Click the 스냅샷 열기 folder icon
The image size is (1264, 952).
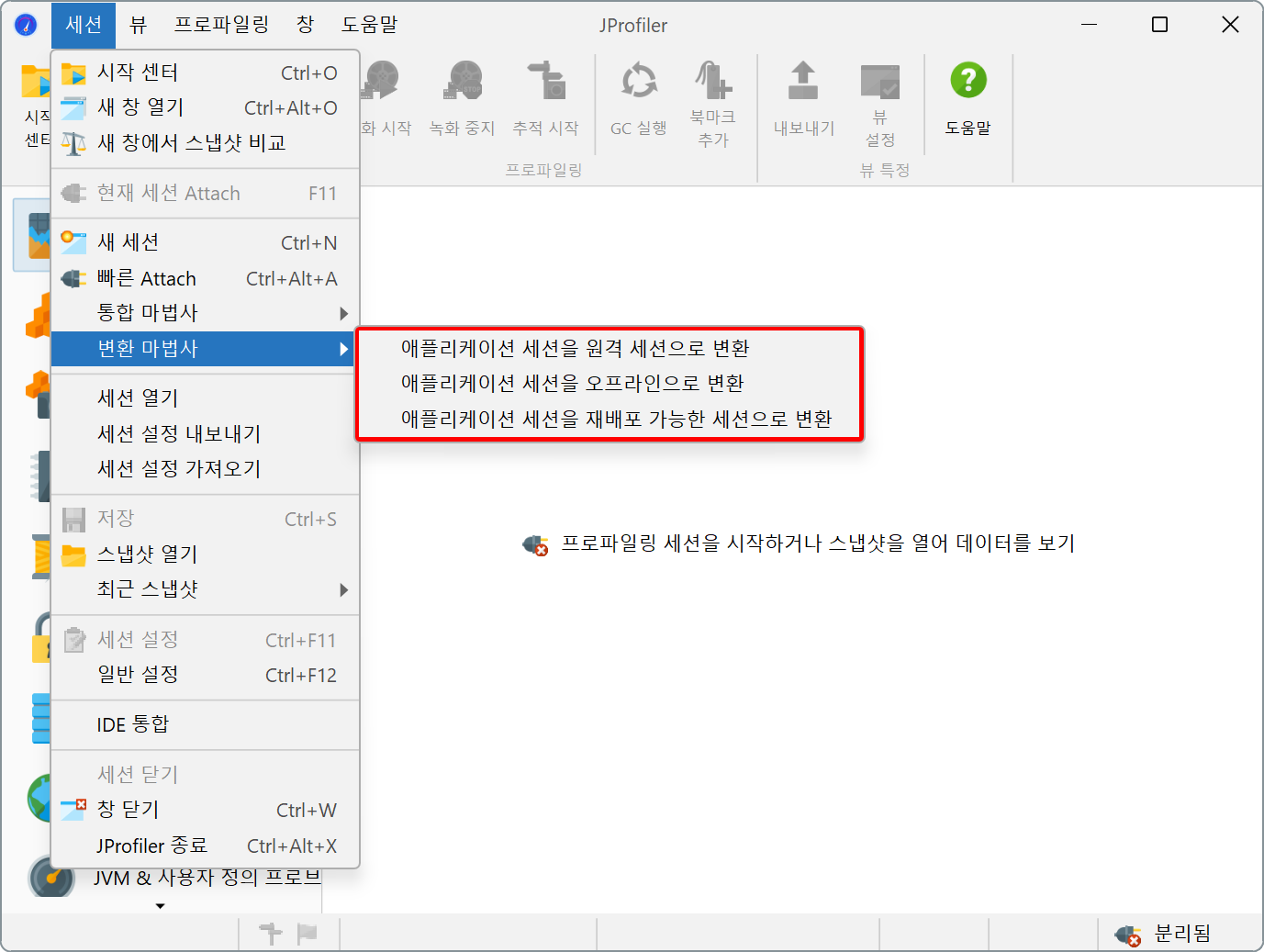[x=73, y=554]
